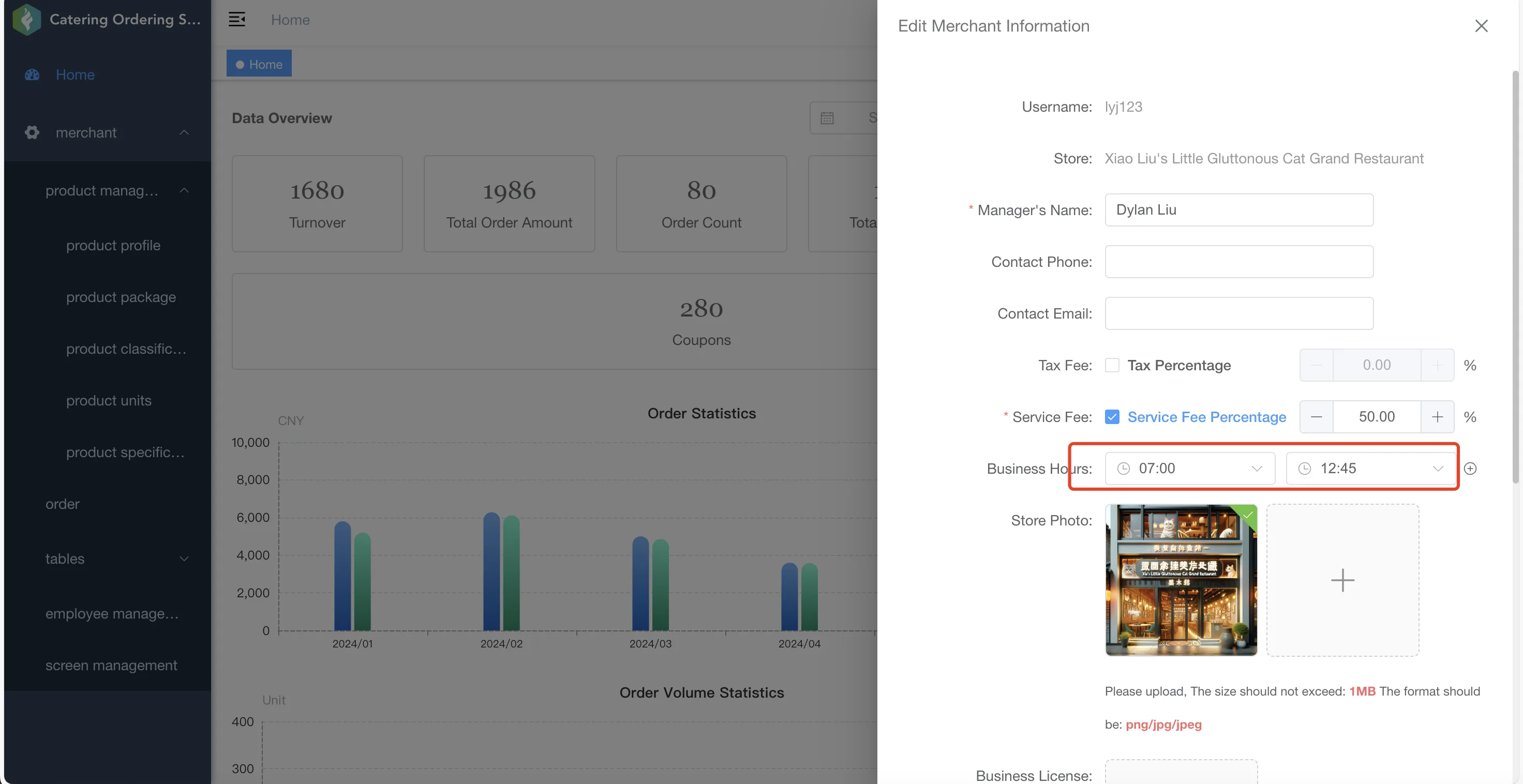Open product units page
Viewport: 1523px width, 784px height.
[108, 400]
